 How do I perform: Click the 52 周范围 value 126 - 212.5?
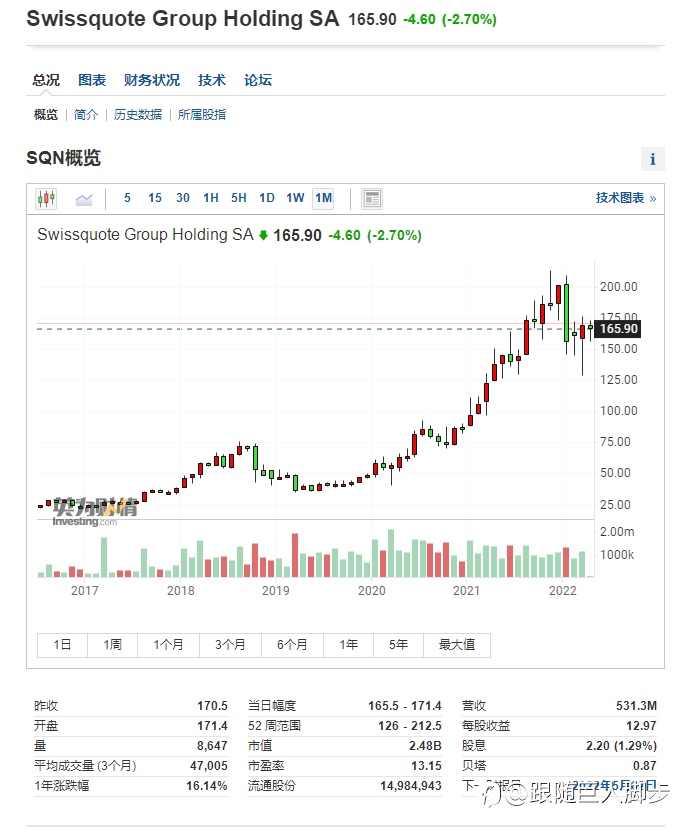[x=410, y=726]
